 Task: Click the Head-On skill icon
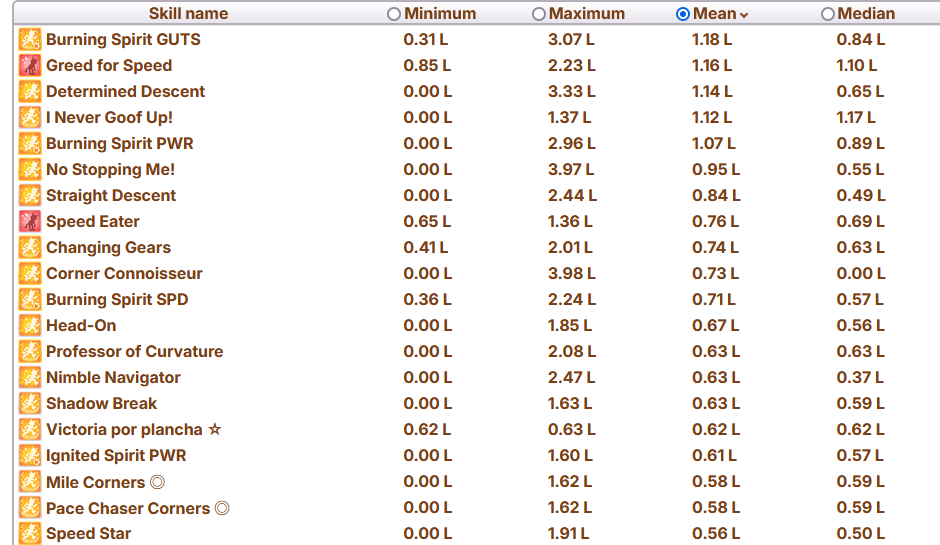coord(30,326)
